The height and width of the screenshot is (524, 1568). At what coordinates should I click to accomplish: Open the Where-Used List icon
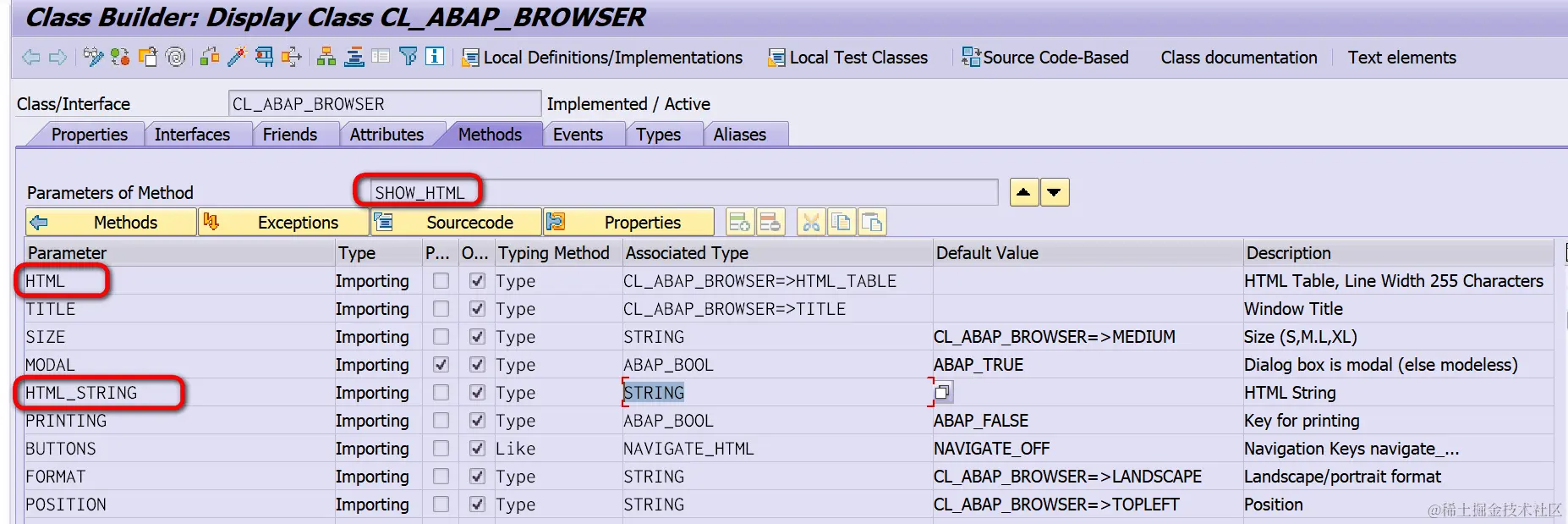(291, 57)
